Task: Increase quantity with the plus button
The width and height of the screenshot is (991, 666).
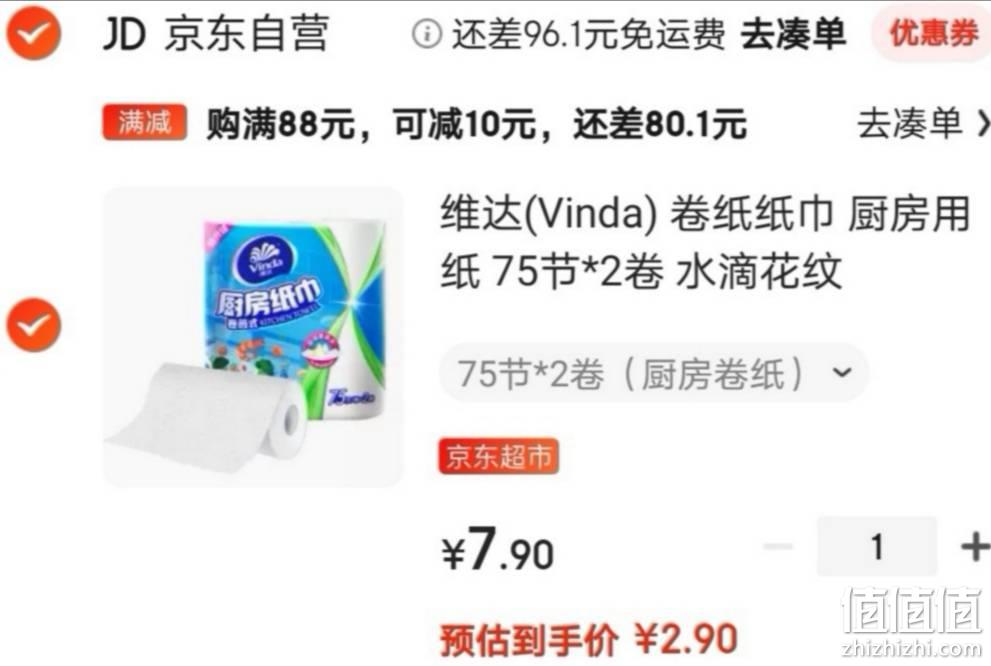Action: point(975,546)
